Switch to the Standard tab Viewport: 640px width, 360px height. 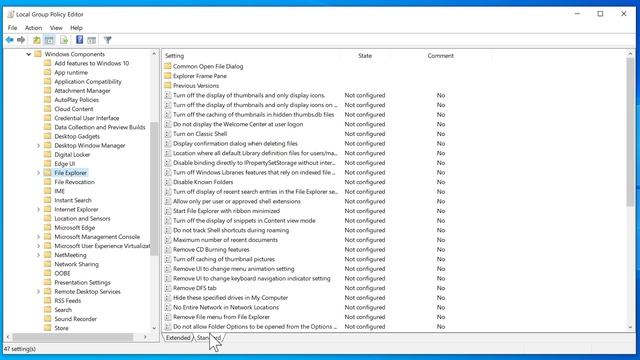(209, 338)
